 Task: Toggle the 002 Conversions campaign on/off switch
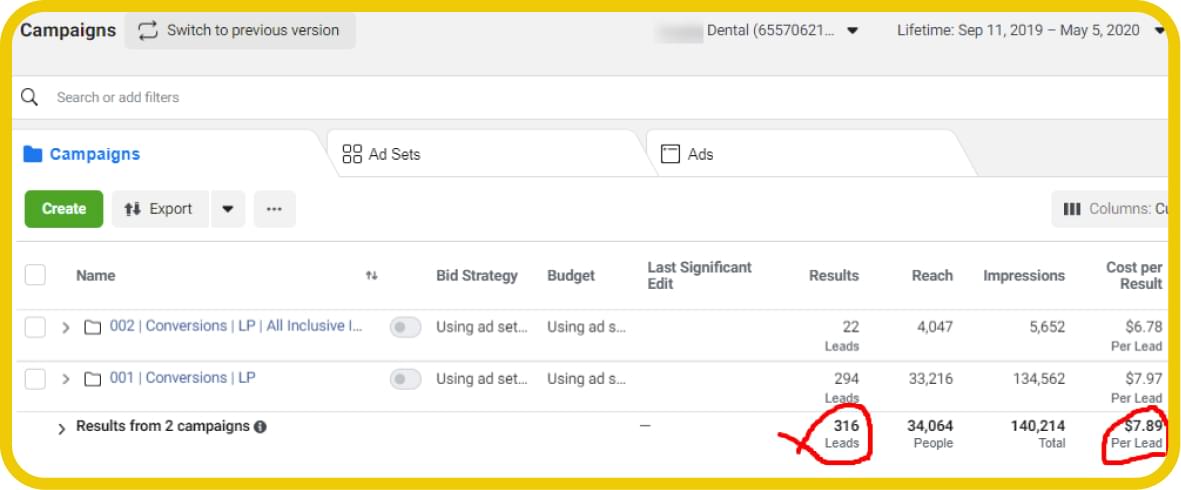coord(405,327)
